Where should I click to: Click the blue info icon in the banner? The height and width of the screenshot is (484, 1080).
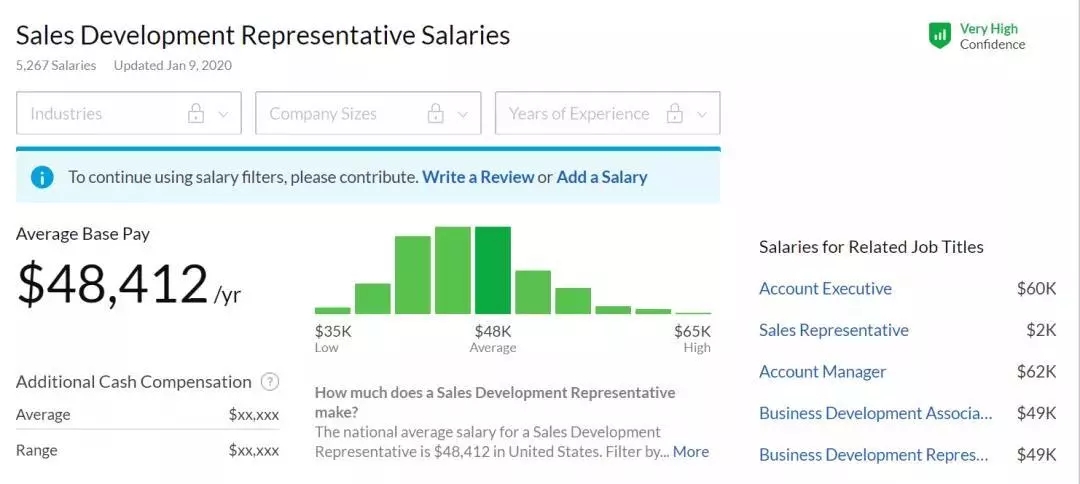(x=42, y=177)
